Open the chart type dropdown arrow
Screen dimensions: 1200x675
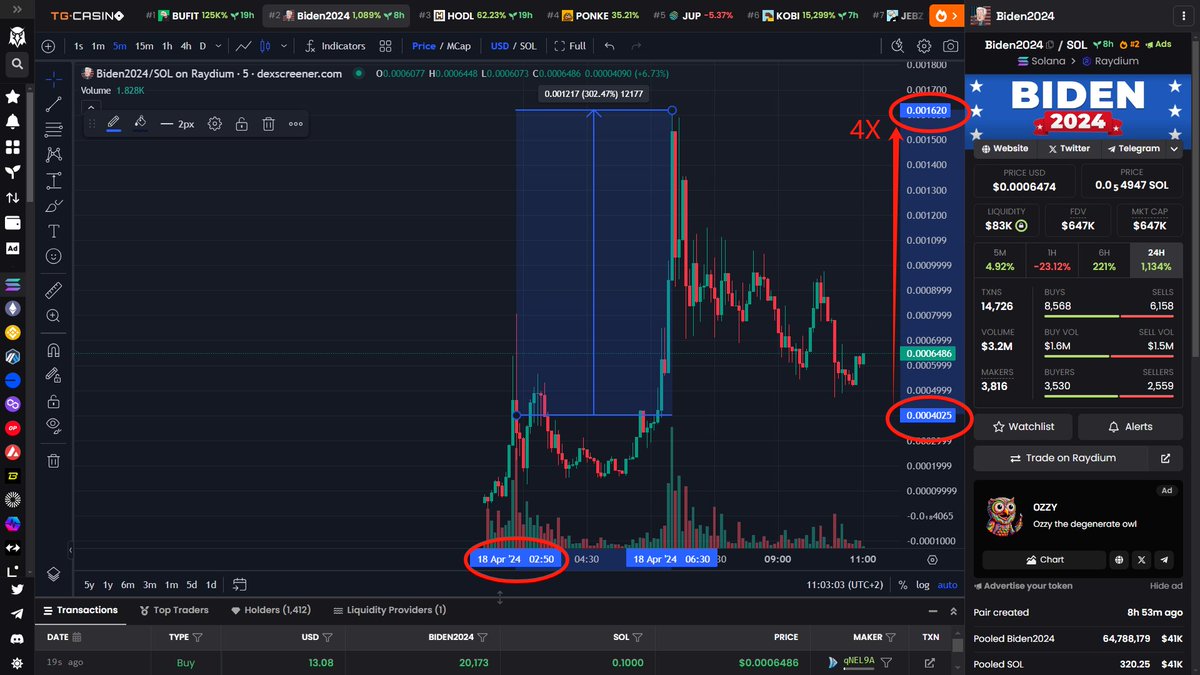pos(285,46)
